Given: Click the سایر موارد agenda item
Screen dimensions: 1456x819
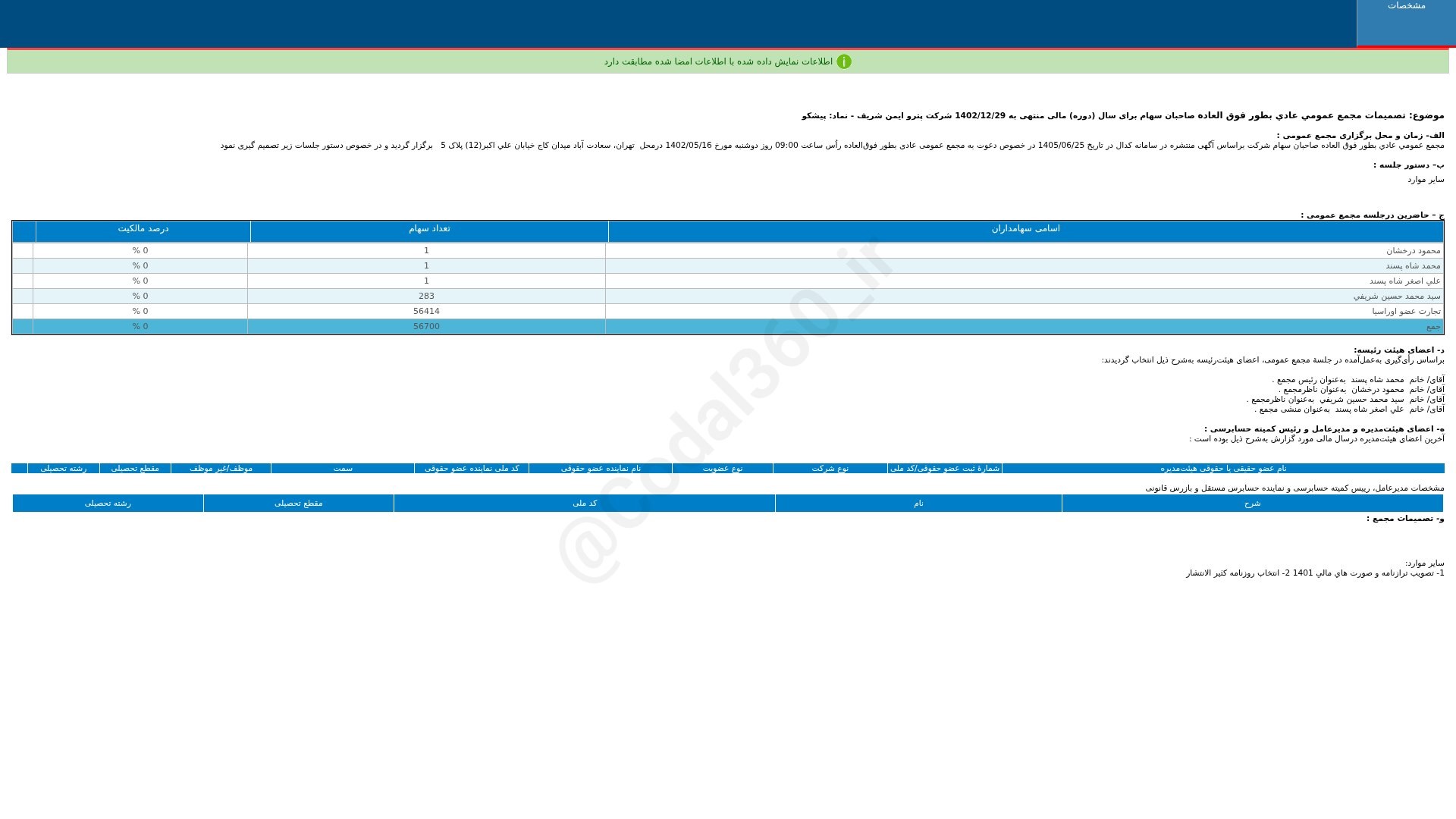Looking at the screenshot, I should tap(1426, 180).
